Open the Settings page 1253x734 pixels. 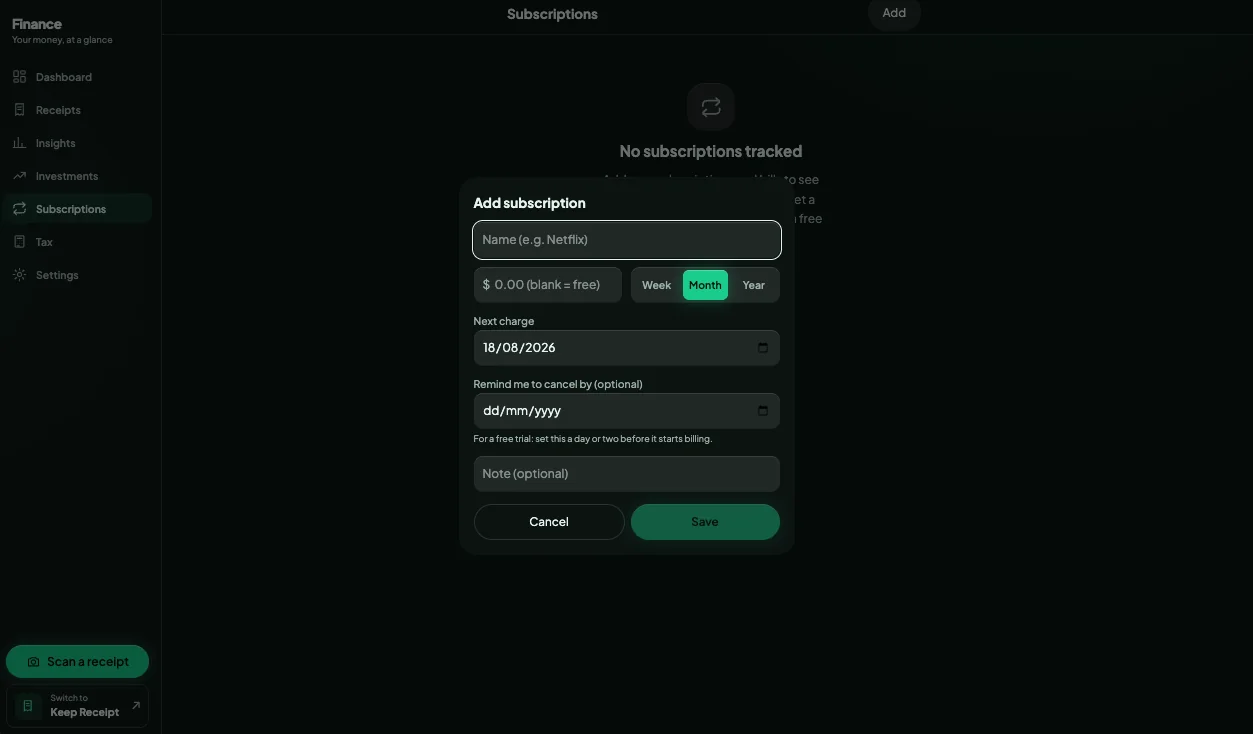click(78, 275)
